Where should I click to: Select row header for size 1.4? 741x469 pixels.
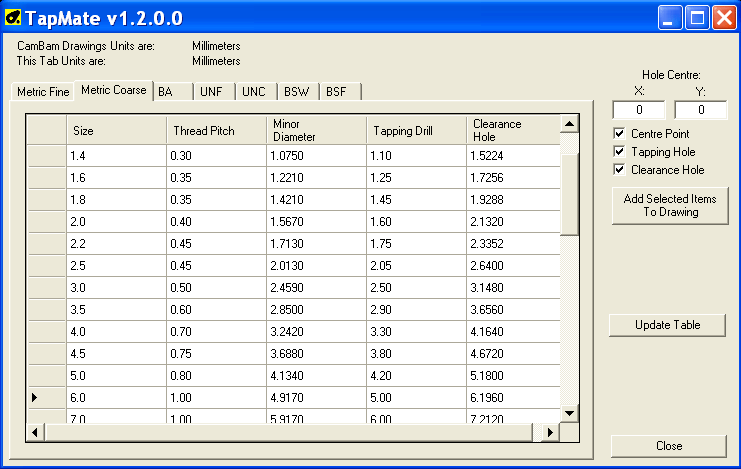pos(46,156)
